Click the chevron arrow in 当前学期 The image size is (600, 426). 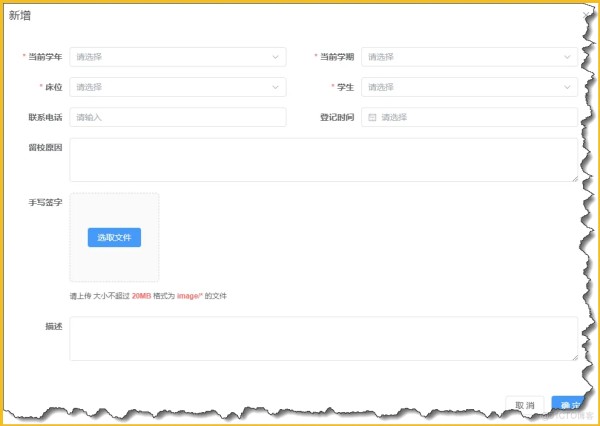click(x=567, y=57)
